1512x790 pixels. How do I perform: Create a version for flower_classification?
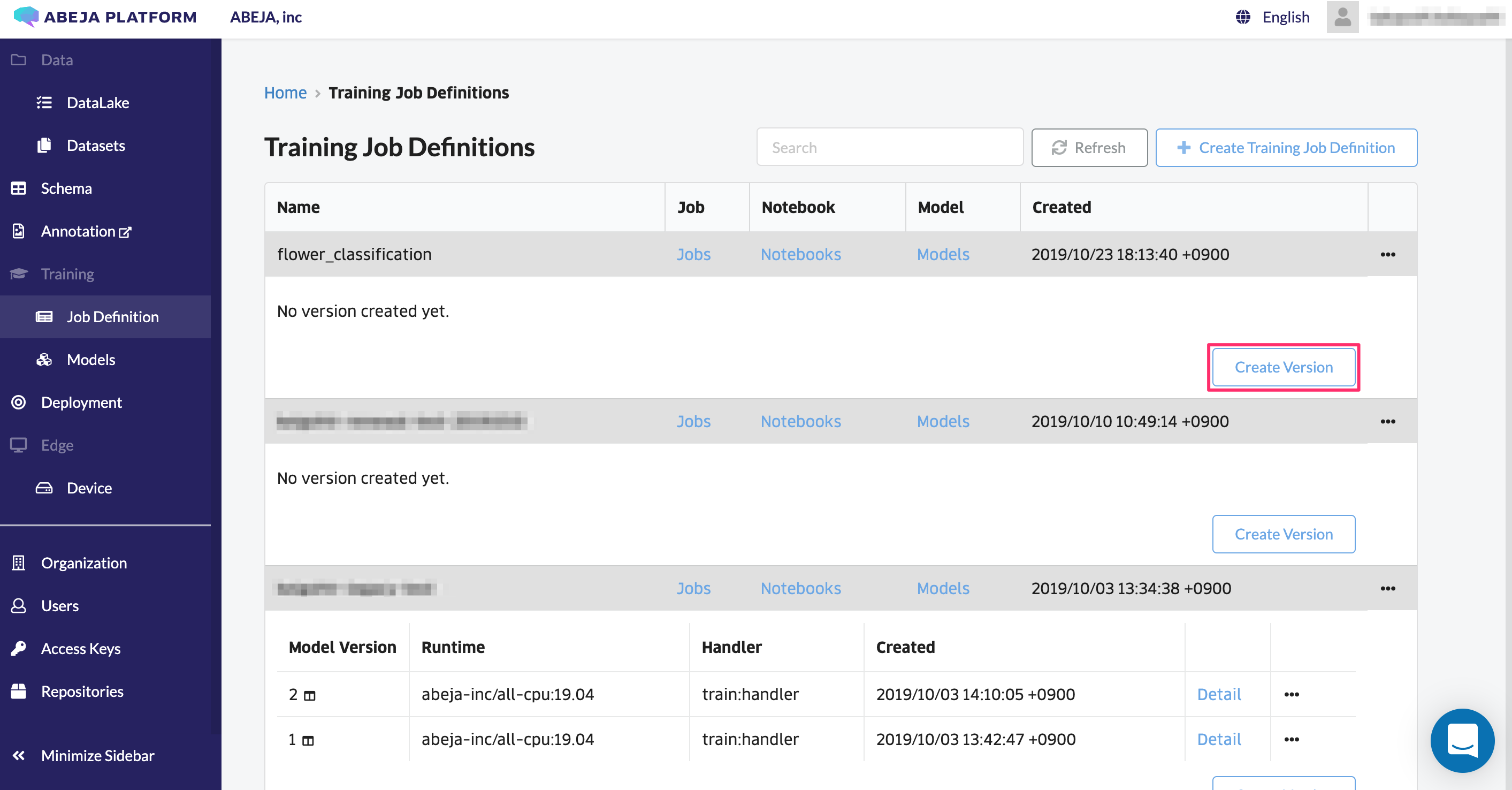[1284, 367]
